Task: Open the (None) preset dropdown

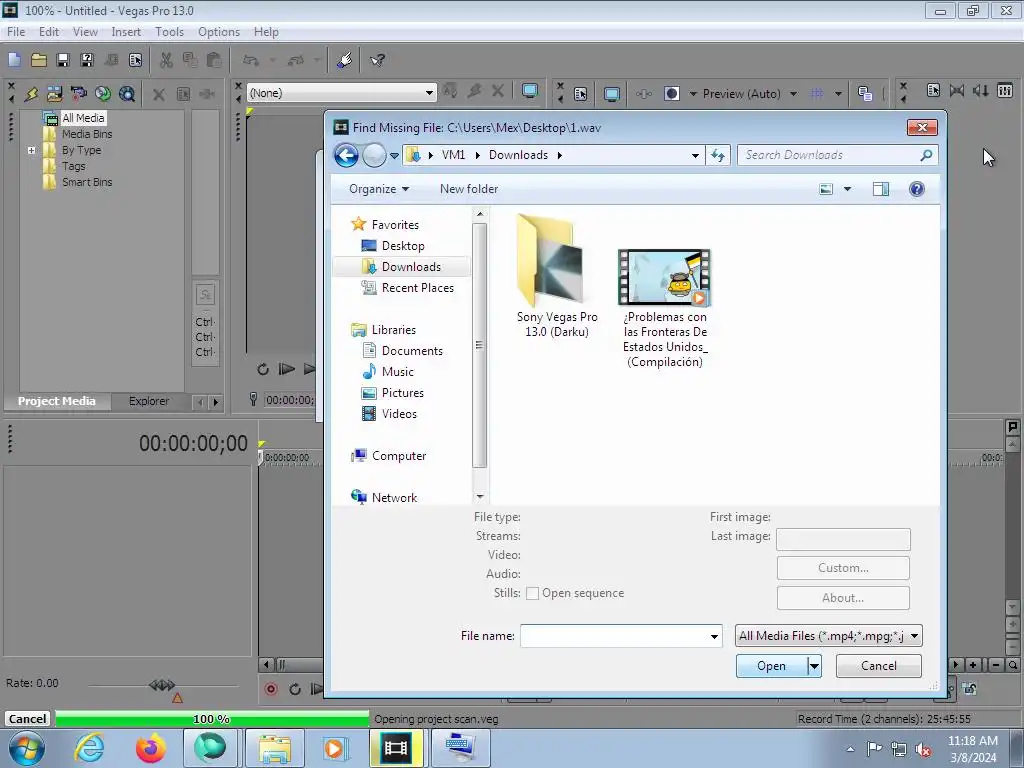Action: [429, 93]
